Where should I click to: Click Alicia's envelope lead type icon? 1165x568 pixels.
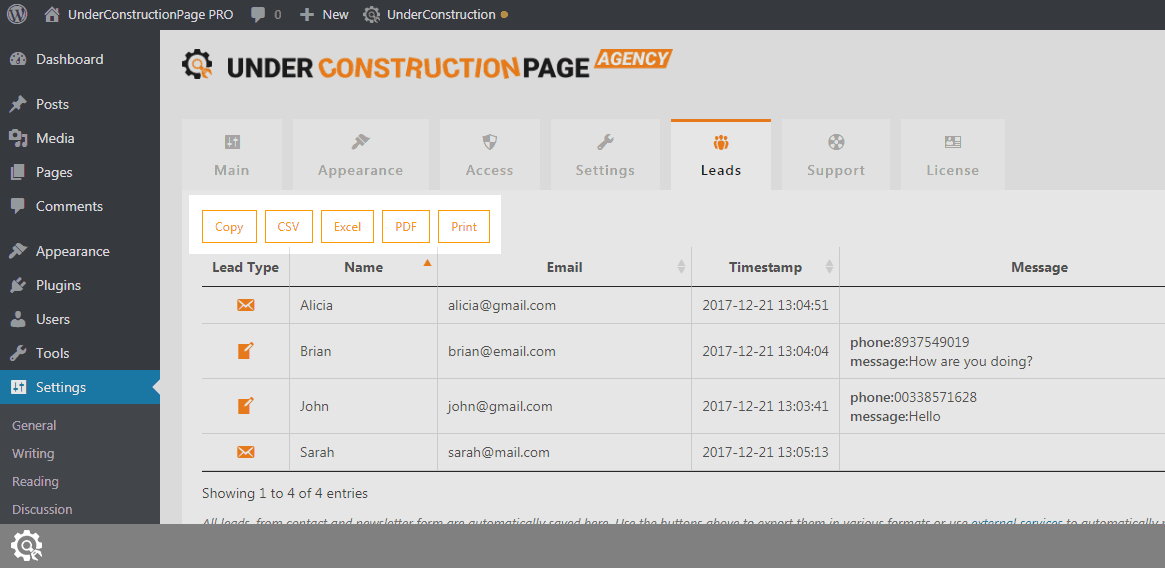(246, 305)
